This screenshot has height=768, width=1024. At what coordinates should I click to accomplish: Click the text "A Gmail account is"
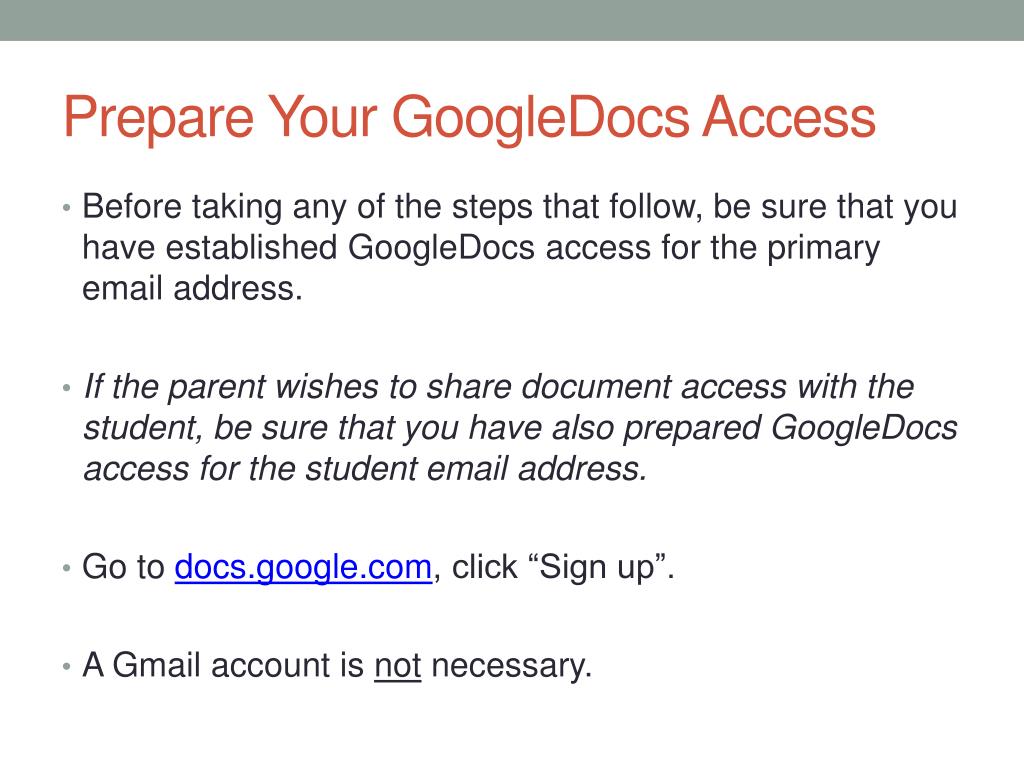[223, 665]
